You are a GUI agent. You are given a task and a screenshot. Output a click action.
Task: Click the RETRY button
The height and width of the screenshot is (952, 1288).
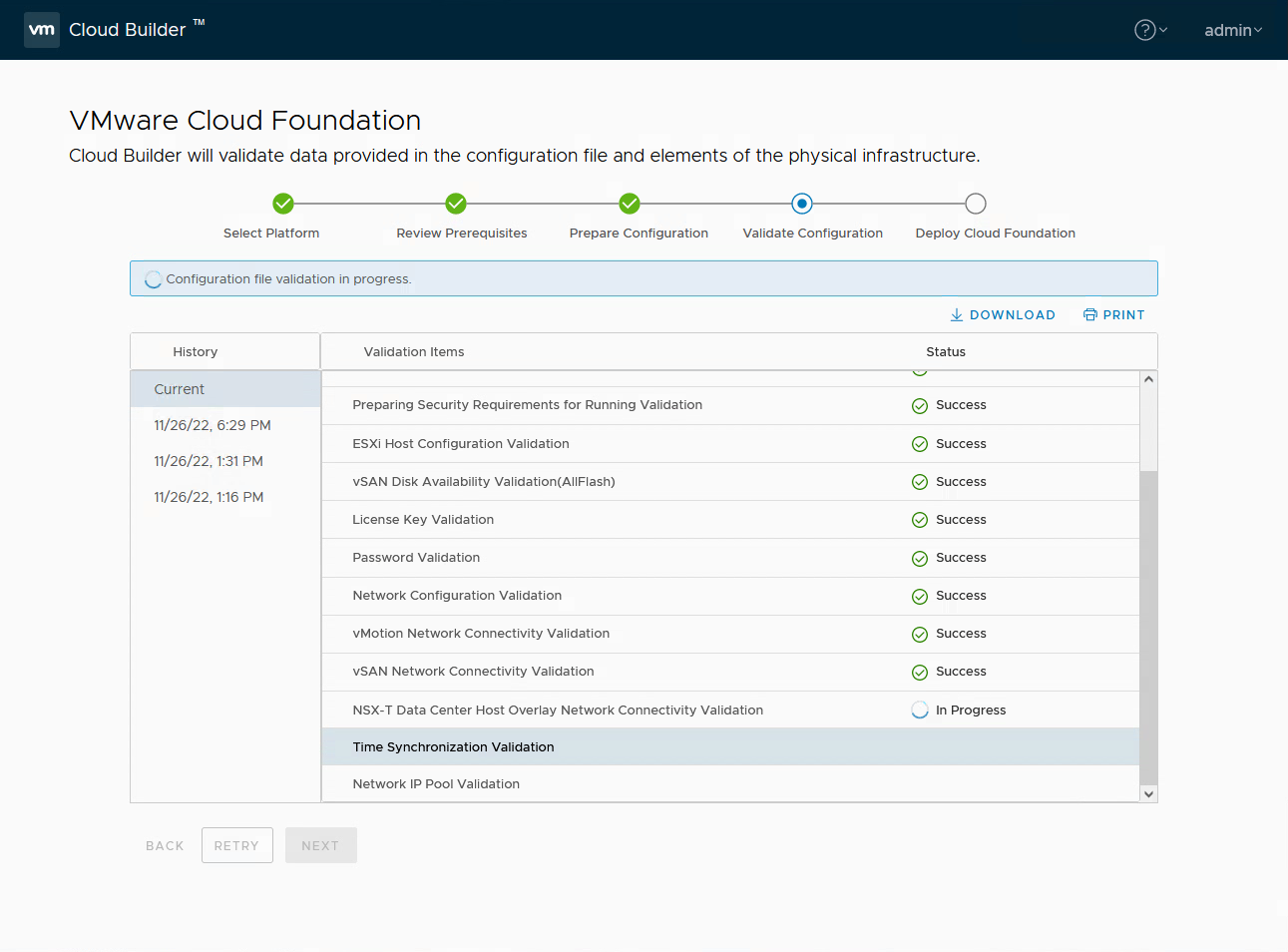coord(236,844)
